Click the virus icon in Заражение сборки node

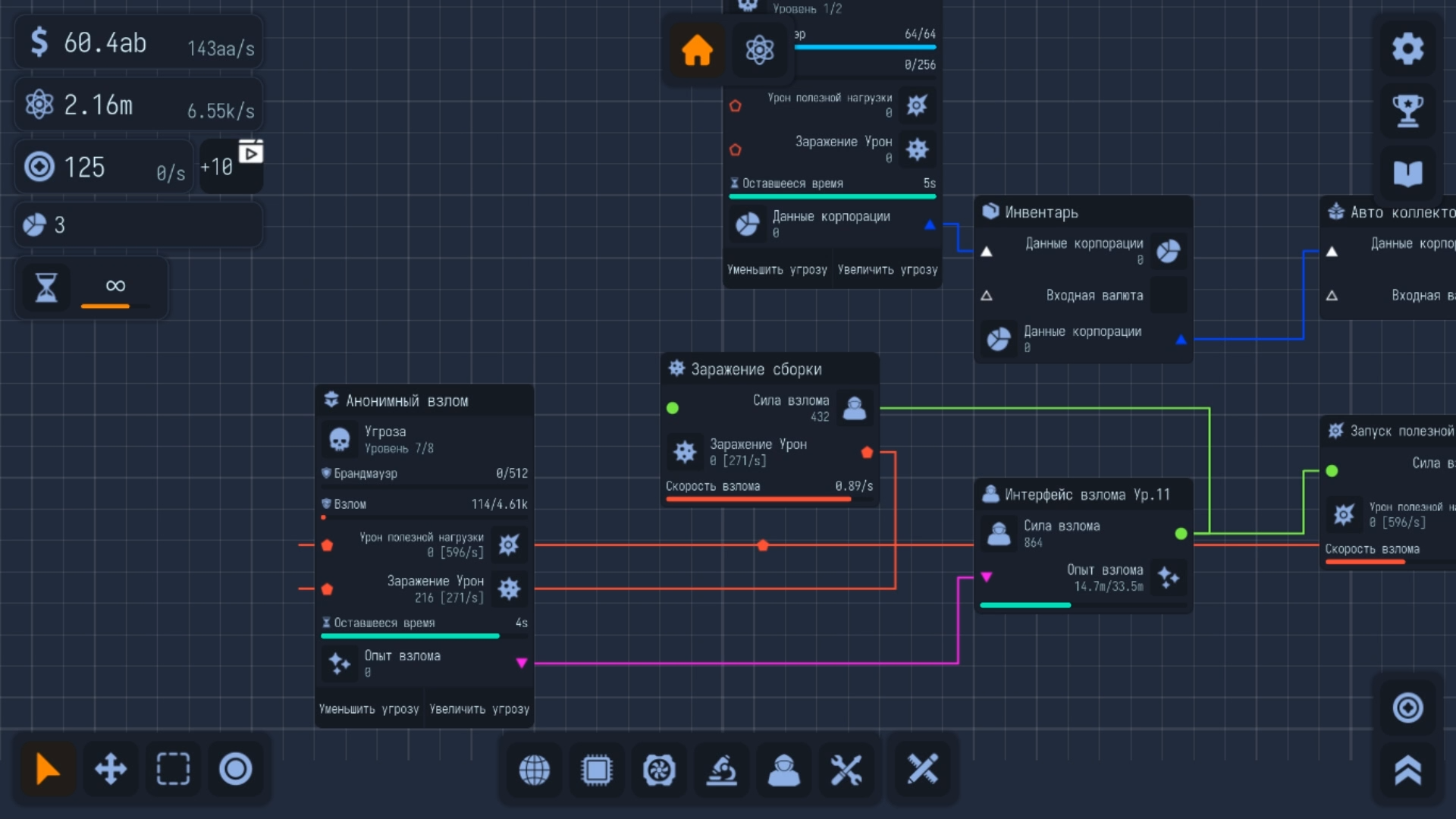[685, 452]
